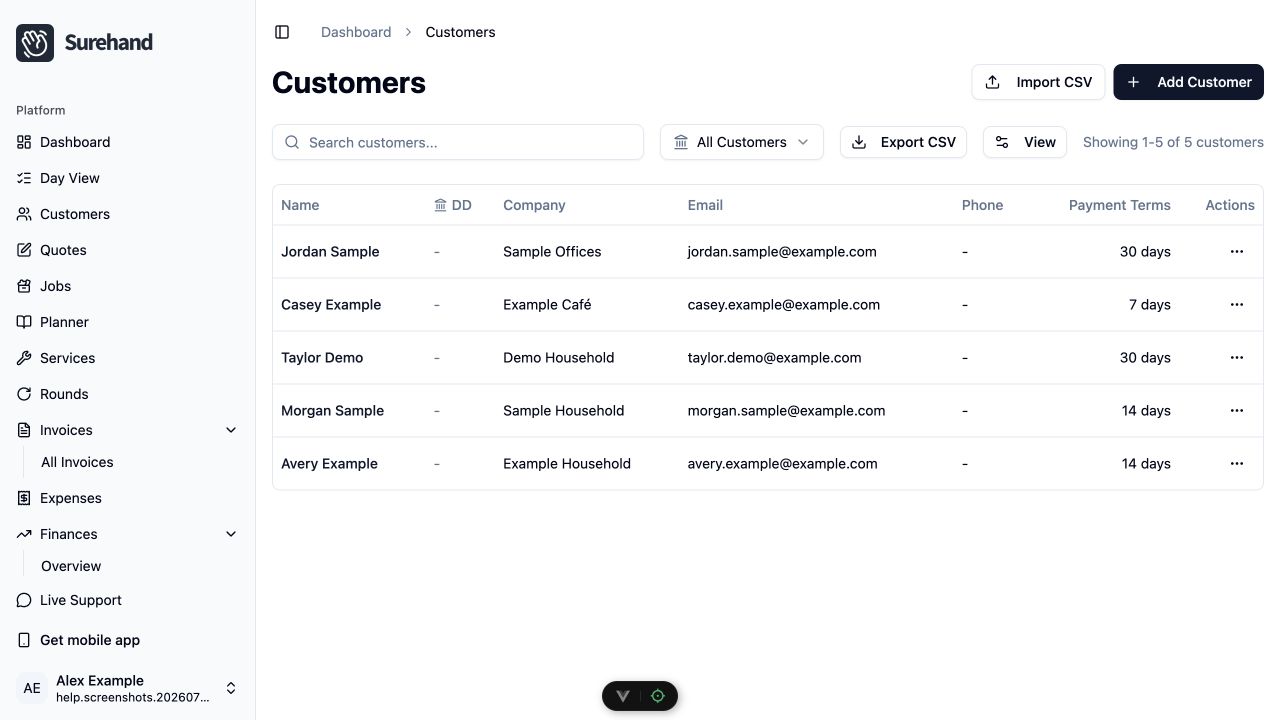Viewport: 1280px width, 720px height.
Task: Open the View options button
Action: [1025, 142]
